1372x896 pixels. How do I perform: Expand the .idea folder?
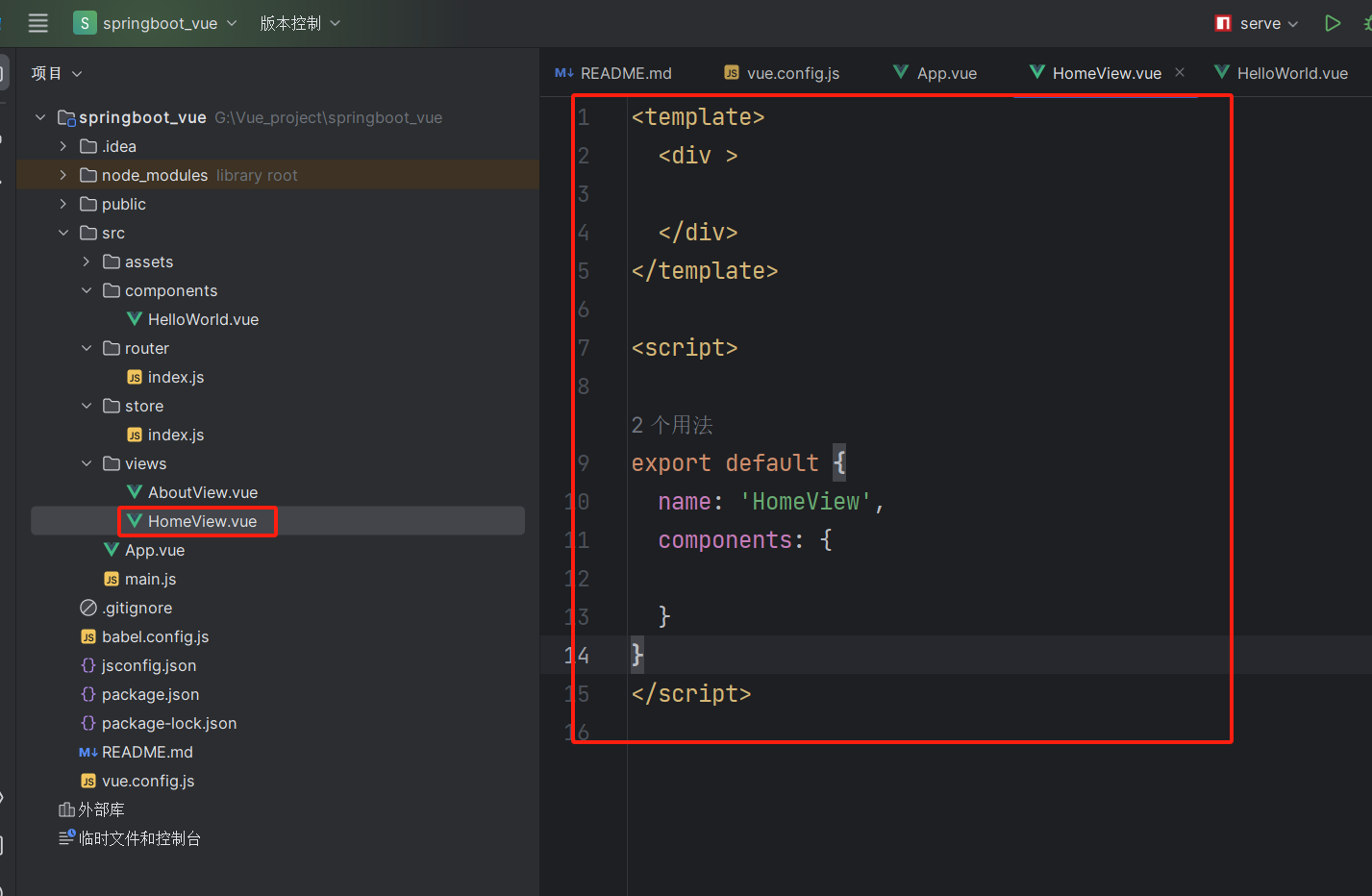[x=63, y=146]
